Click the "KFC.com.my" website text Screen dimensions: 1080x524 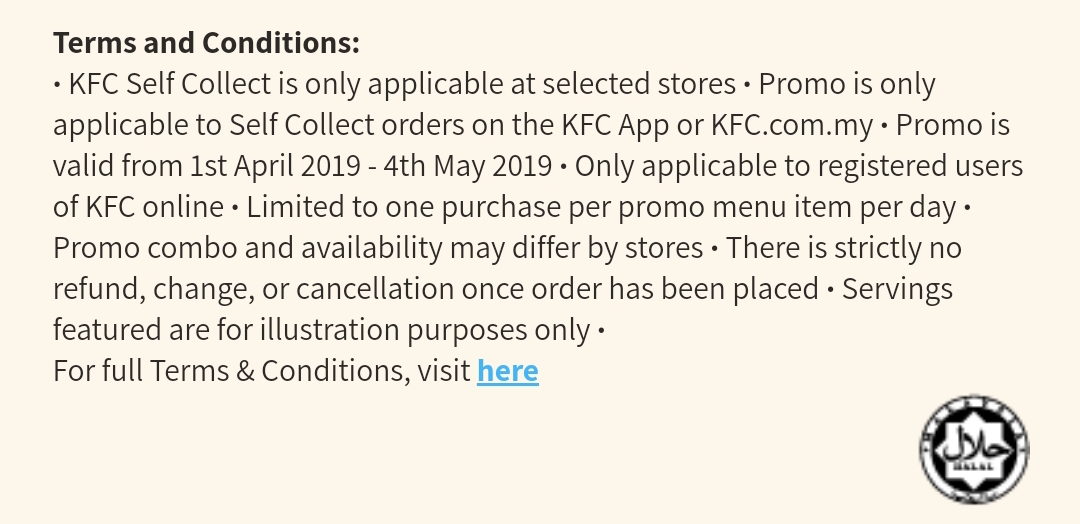click(796, 125)
